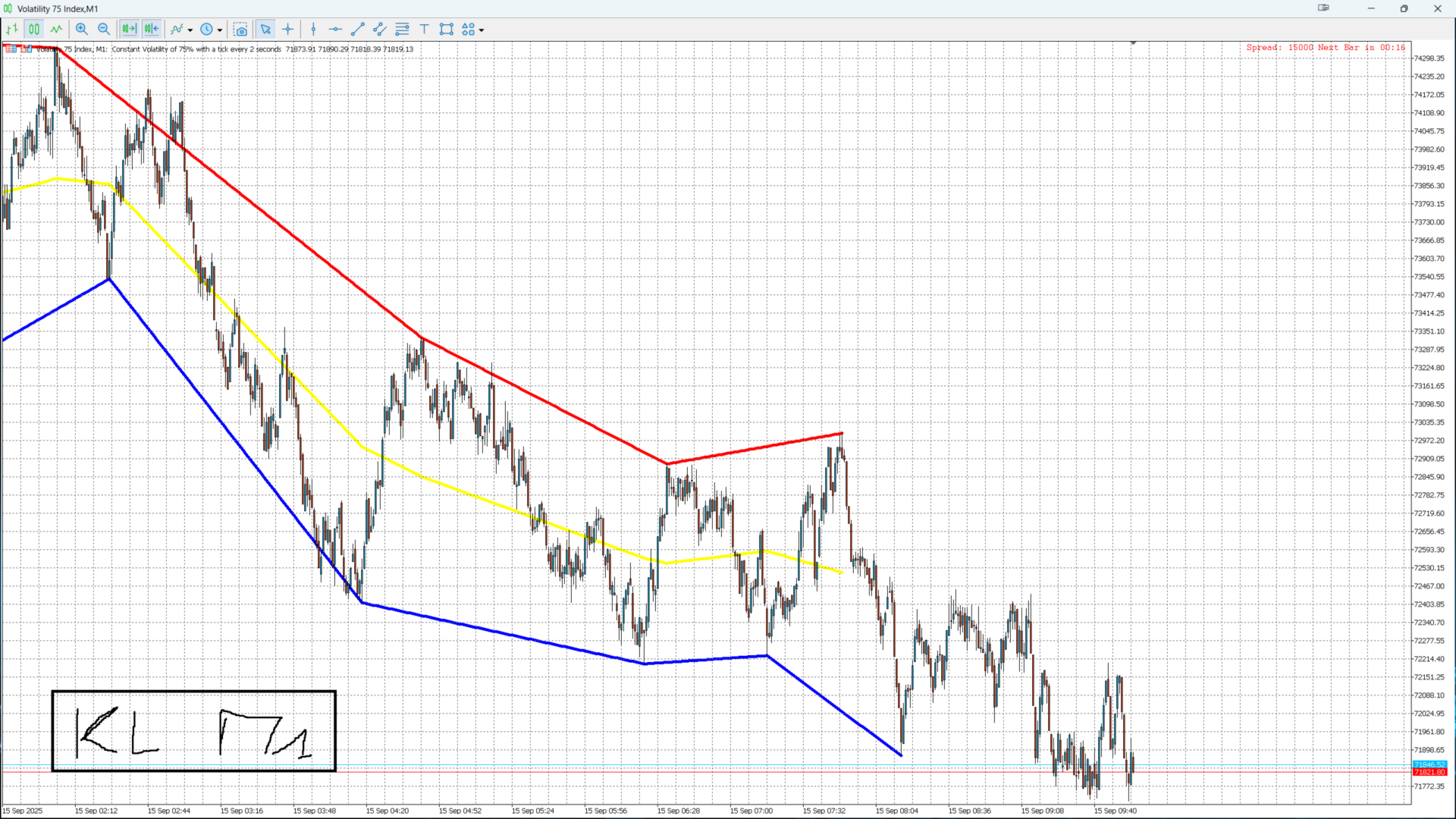1456x819 pixels.
Task: Open the indicators list button
Action: click(x=177, y=30)
